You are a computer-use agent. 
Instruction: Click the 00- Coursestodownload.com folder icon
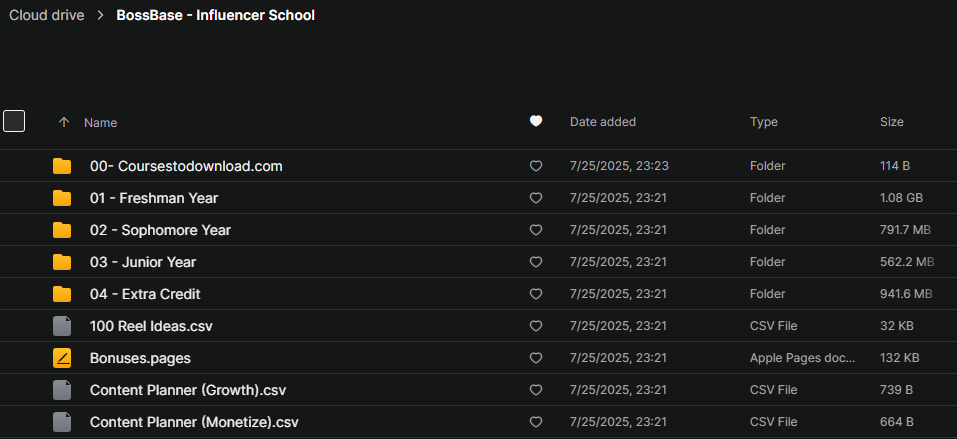pos(62,166)
